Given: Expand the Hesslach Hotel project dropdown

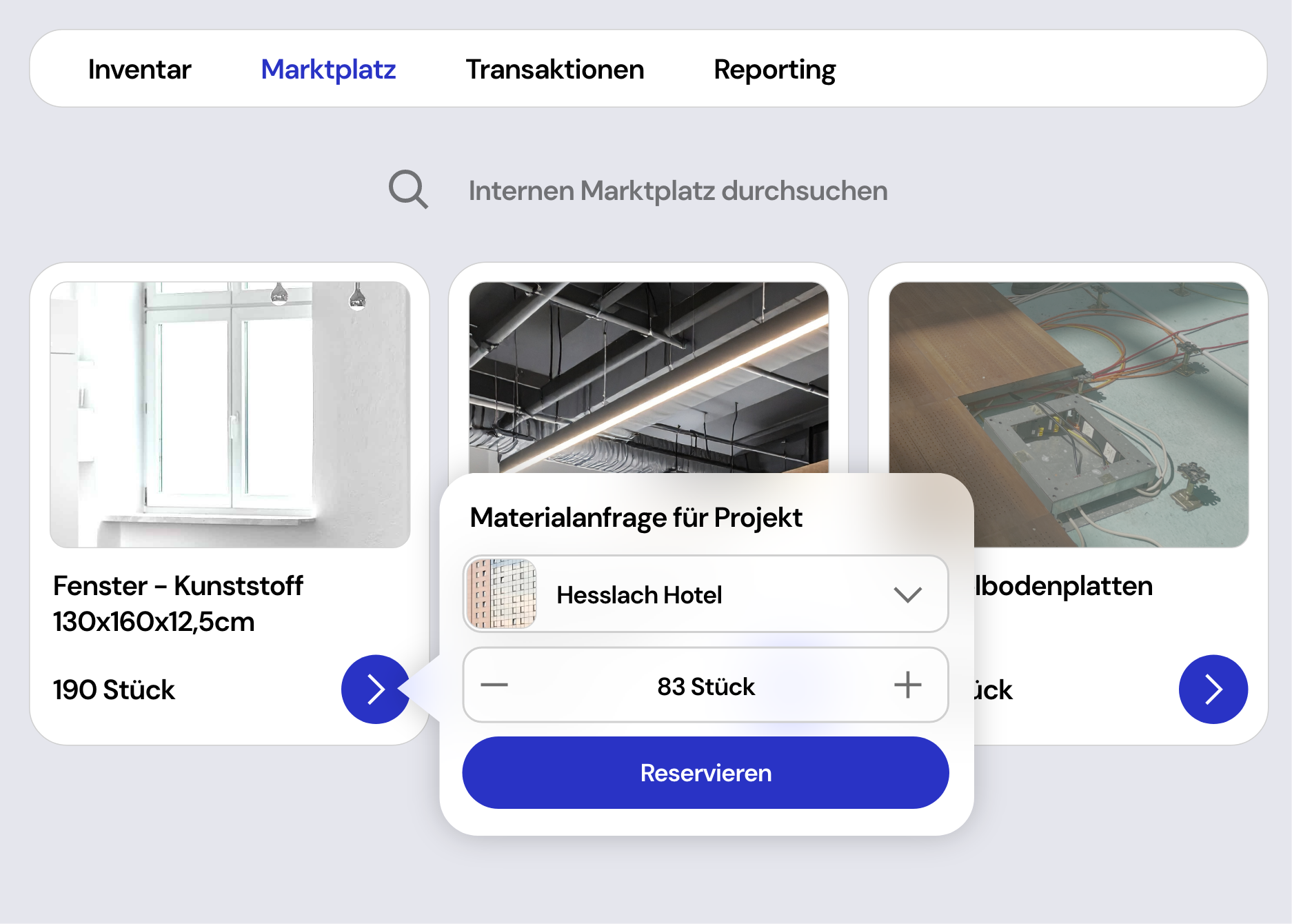Looking at the screenshot, I should [706, 594].
